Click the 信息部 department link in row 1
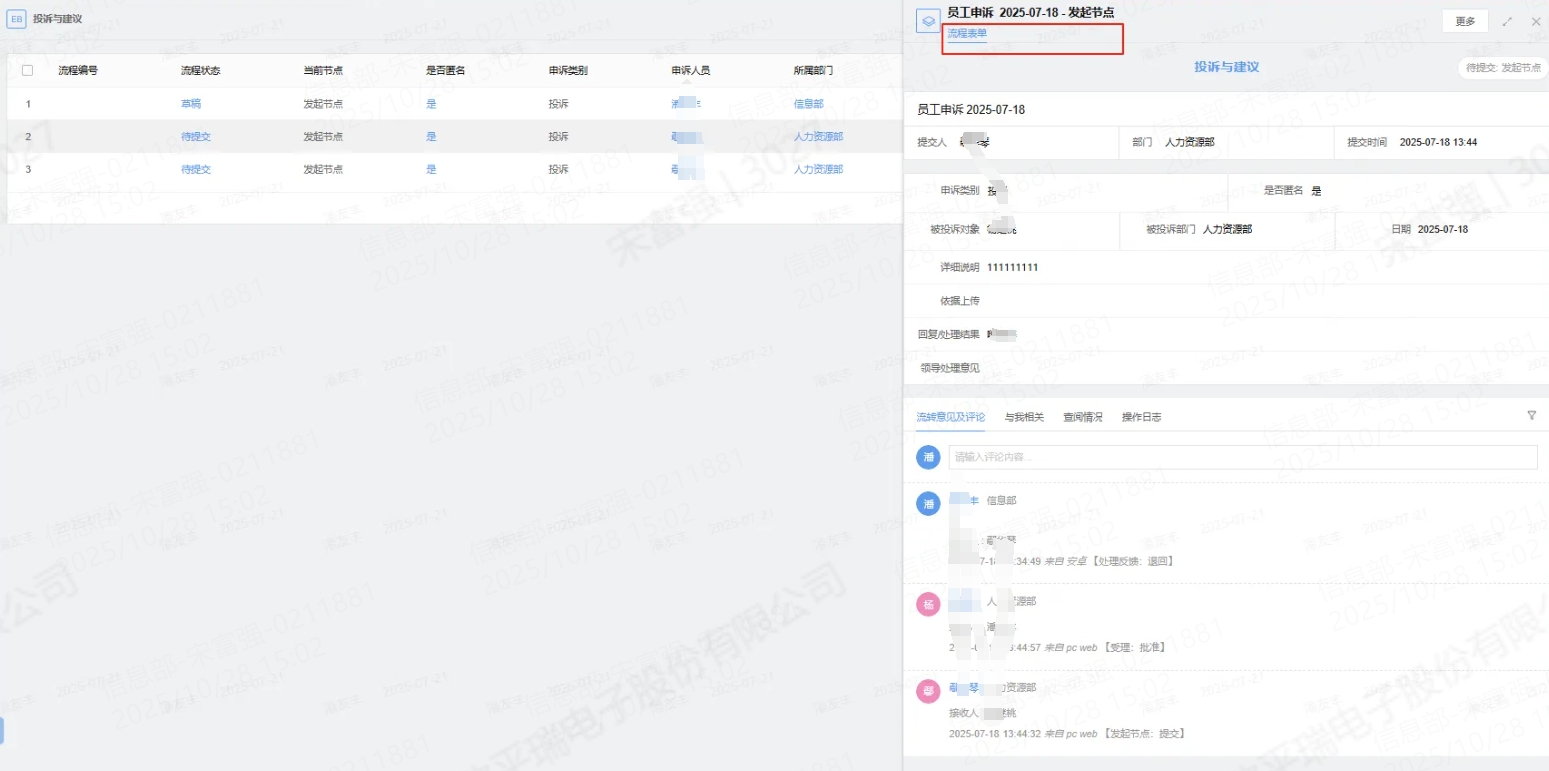The image size is (1549, 771). point(808,104)
